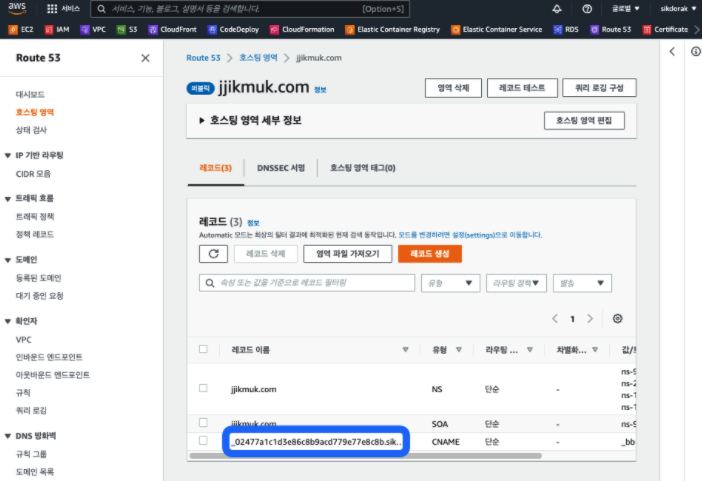Click the 영역 파일 가져오기 button
Image resolution: width=702 pixels, height=481 pixels.
point(347,254)
